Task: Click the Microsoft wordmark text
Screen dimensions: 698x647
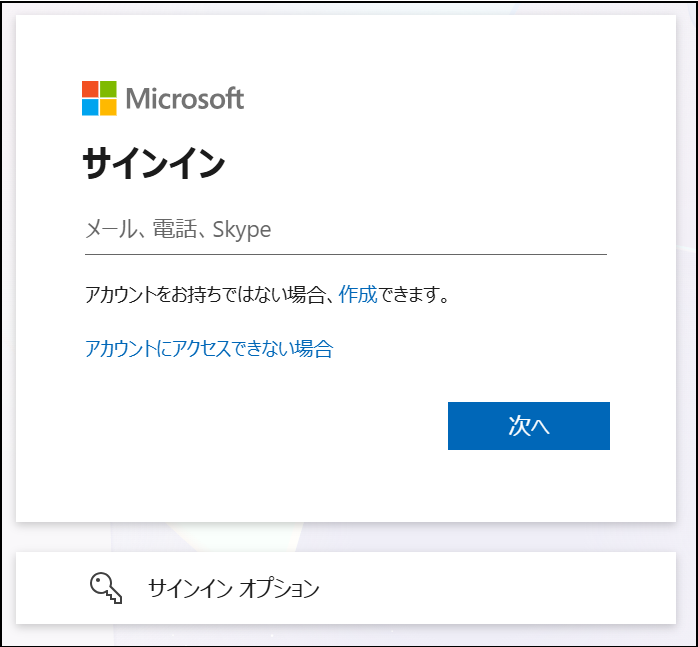Action: (x=185, y=98)
